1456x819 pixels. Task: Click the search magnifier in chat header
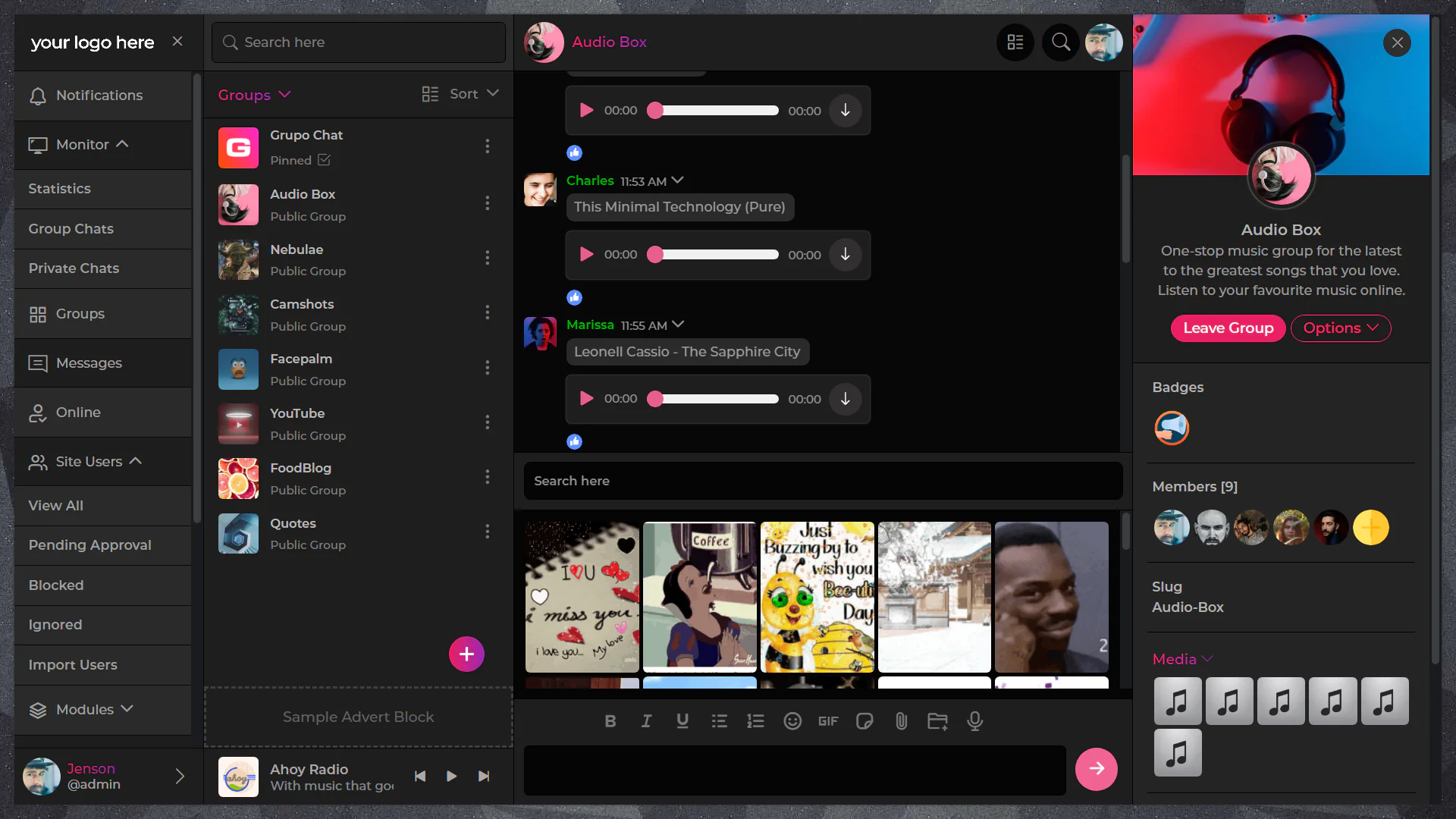[1061, 42]
